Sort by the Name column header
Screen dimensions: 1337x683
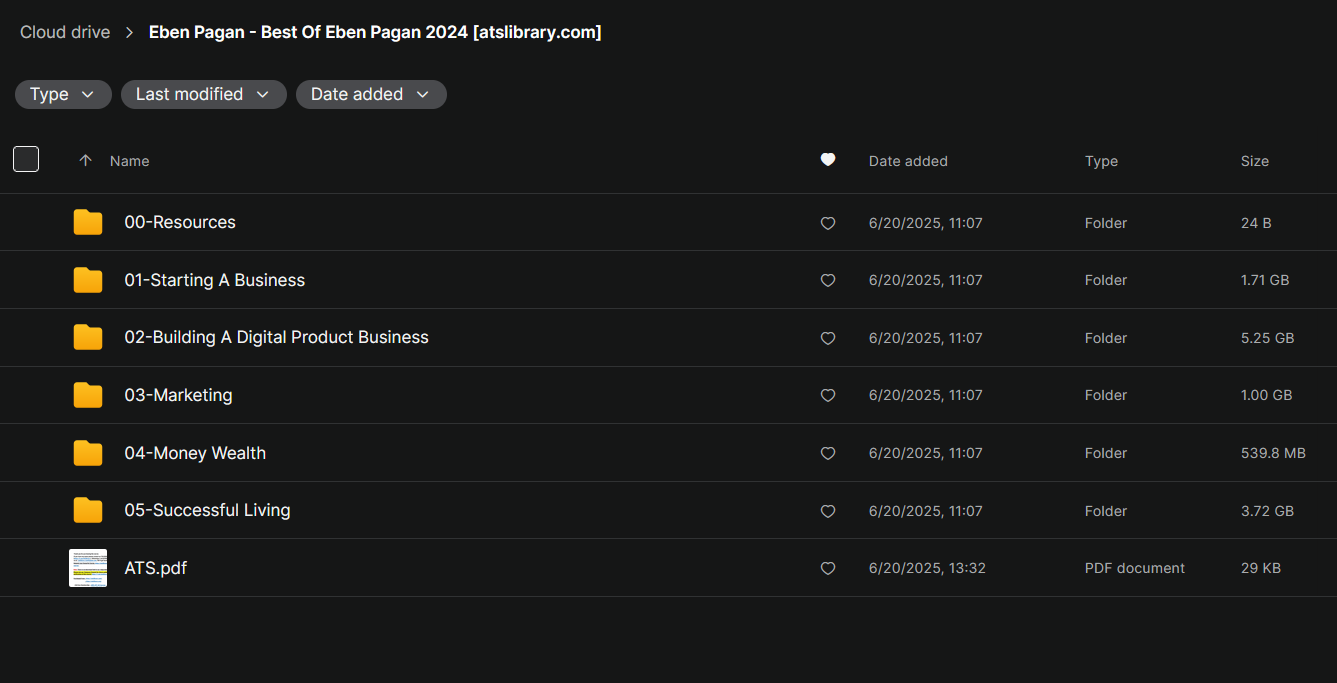(130, 161)
